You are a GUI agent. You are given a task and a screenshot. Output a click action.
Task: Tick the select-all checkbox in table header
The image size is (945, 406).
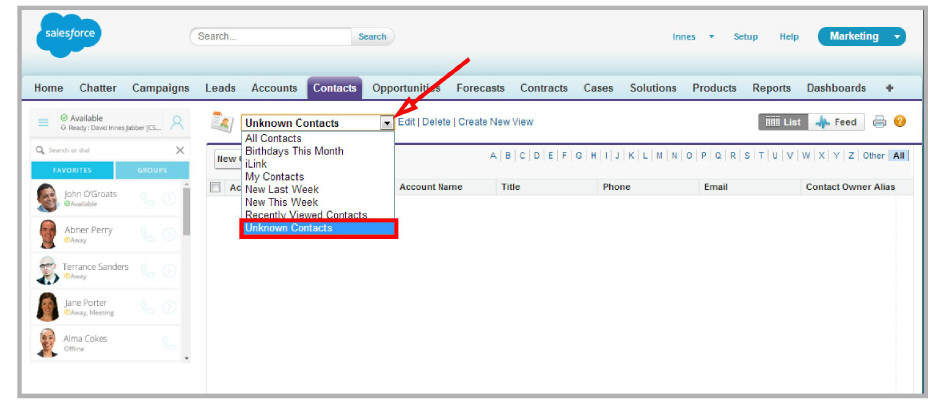point(215,187)
